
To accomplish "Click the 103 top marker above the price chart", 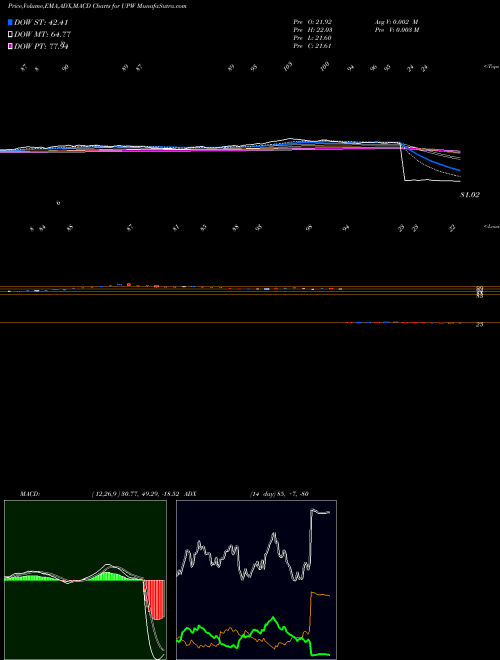I will tap(288, 66).
